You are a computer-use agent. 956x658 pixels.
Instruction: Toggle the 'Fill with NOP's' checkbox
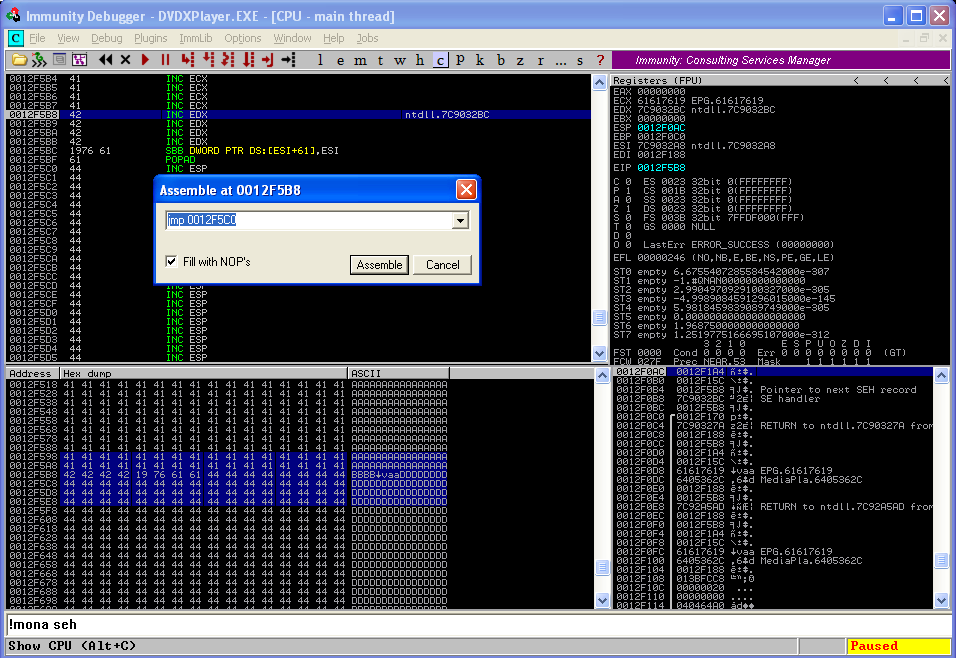[x=171, y=262]
